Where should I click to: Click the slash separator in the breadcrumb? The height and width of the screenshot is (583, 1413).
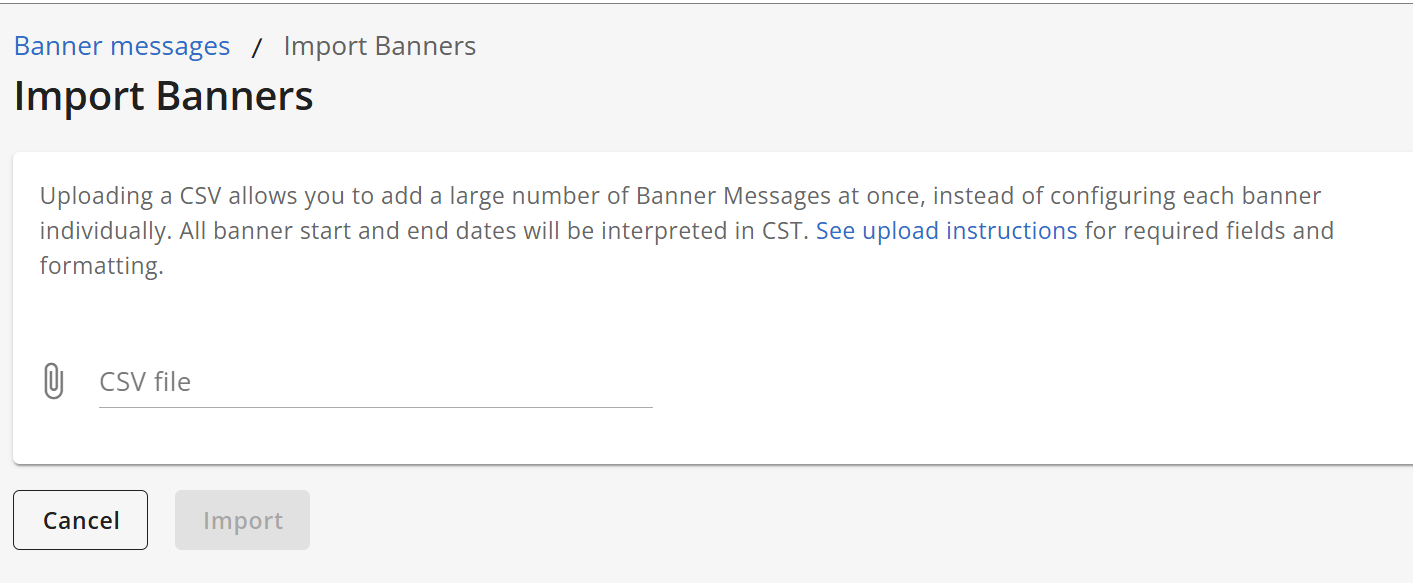pos(257,47)
